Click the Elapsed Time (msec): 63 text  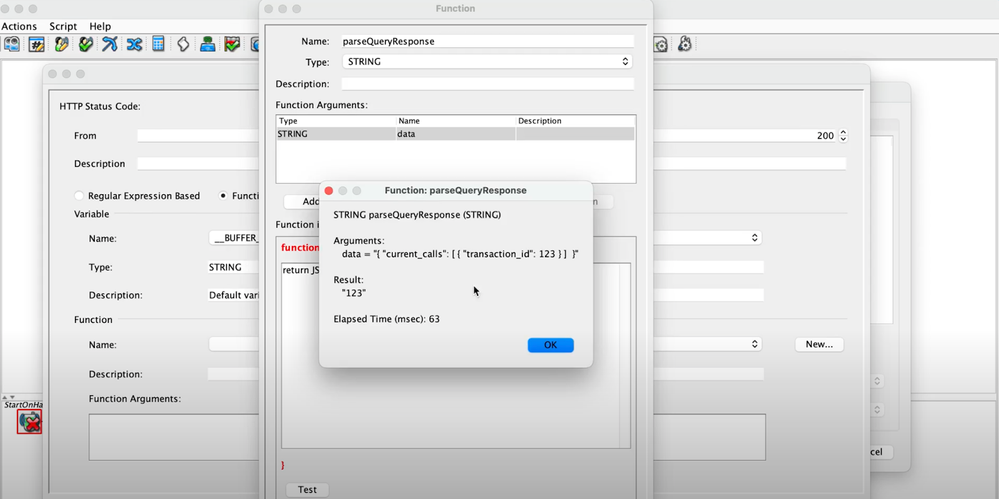387,319
